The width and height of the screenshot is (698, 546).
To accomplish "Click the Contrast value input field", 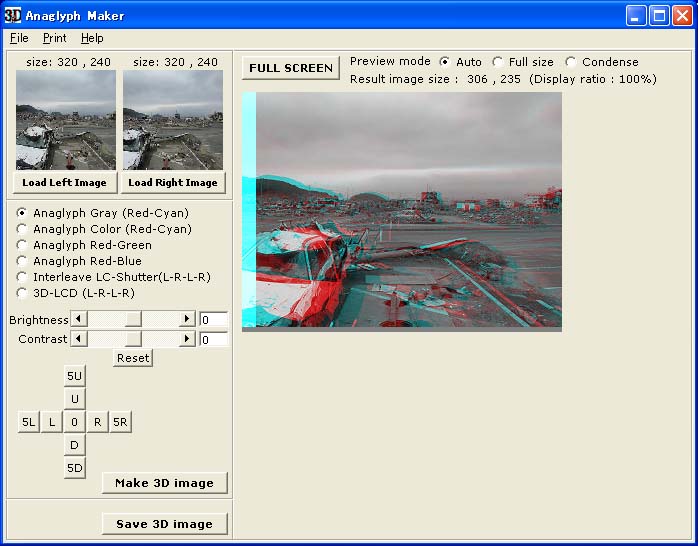I will (213, 340).
